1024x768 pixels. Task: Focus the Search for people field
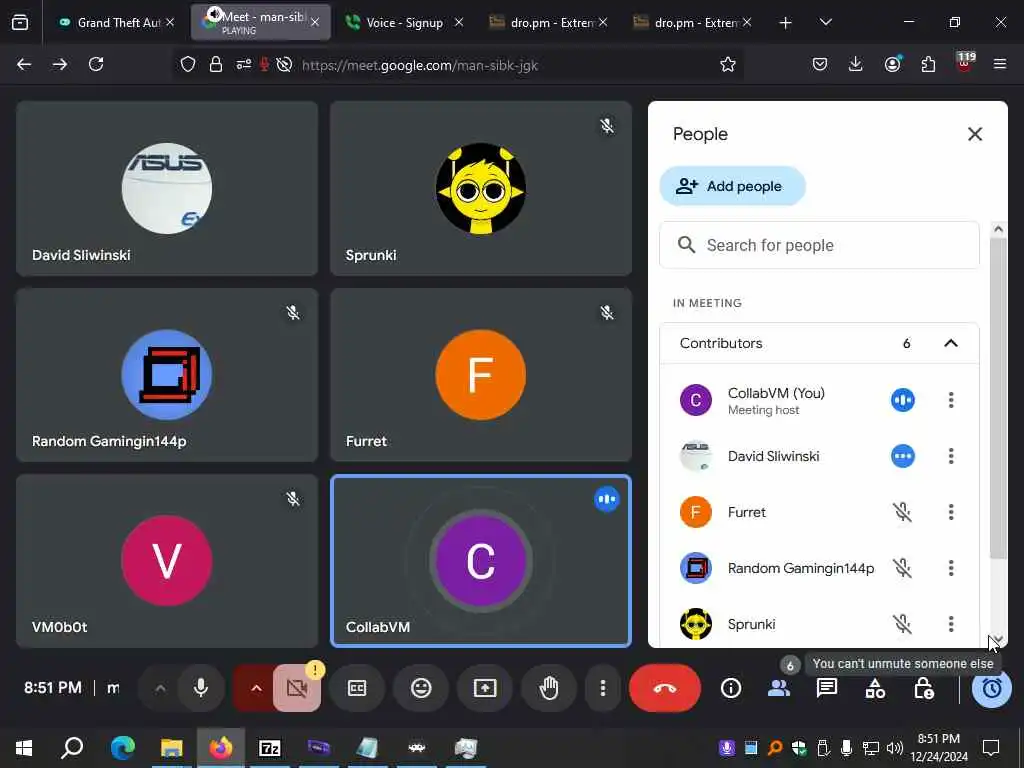tap(819, 245)
